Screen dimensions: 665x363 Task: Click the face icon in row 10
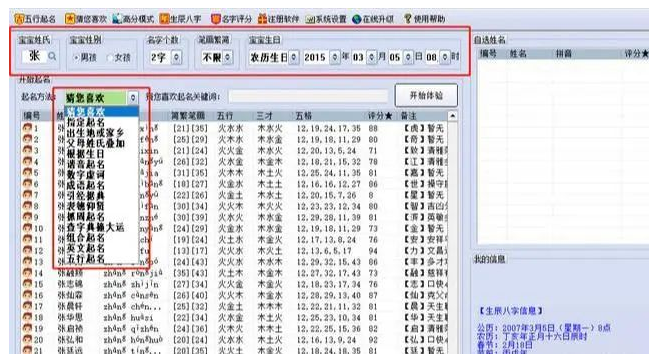28,228
